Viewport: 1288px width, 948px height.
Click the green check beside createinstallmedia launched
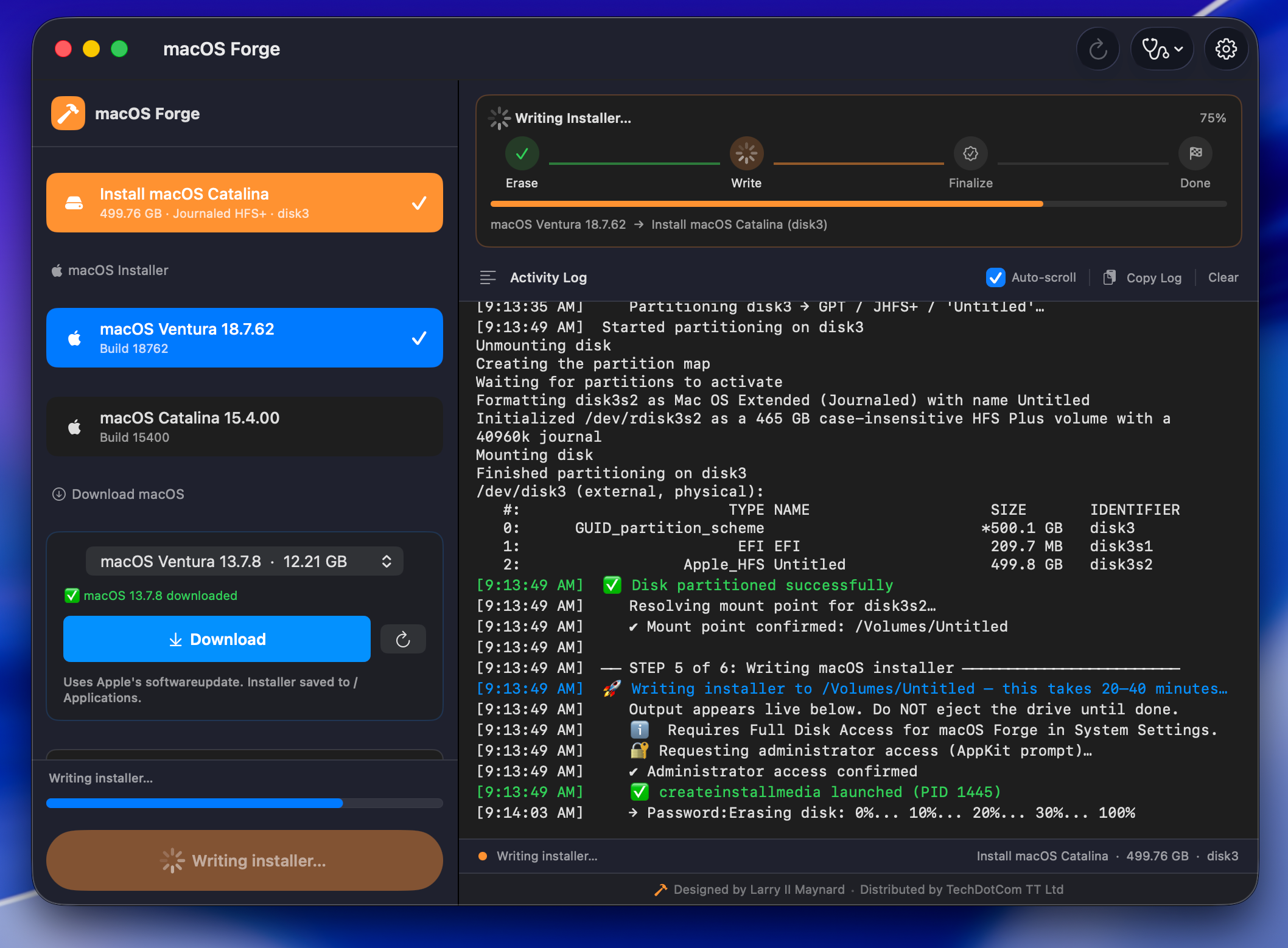[639, 792]
